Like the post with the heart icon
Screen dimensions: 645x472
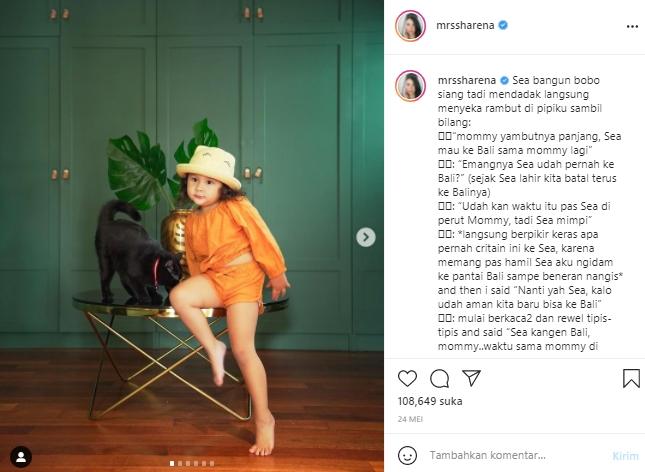(x=407, y=378)
